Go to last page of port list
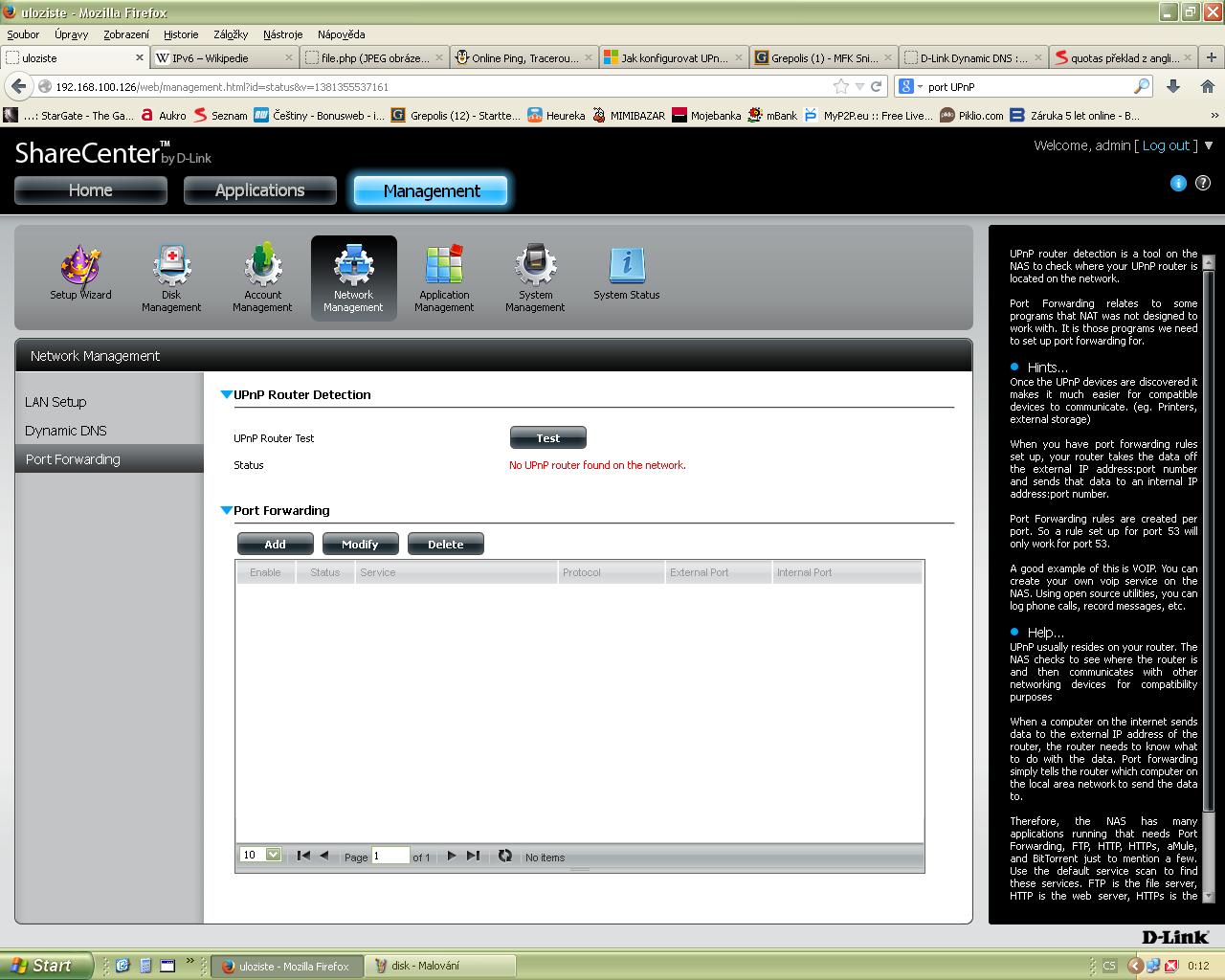The image size is (1225, 980). [x=473, y=856]
